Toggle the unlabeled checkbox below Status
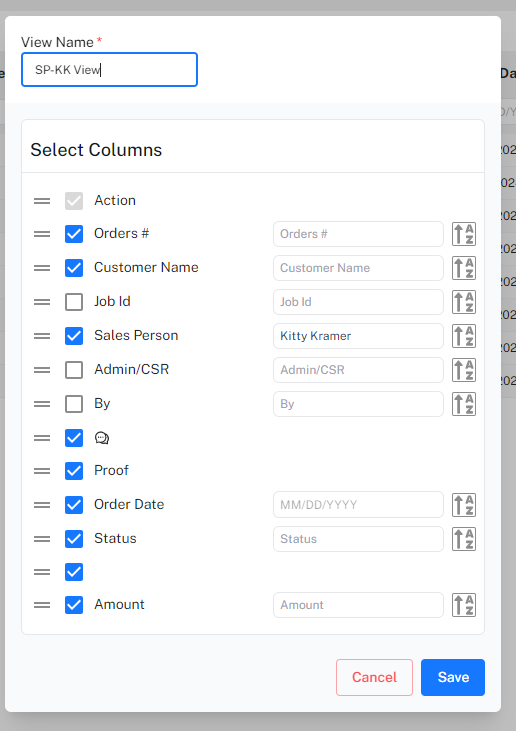 click(x=74, y=572)
